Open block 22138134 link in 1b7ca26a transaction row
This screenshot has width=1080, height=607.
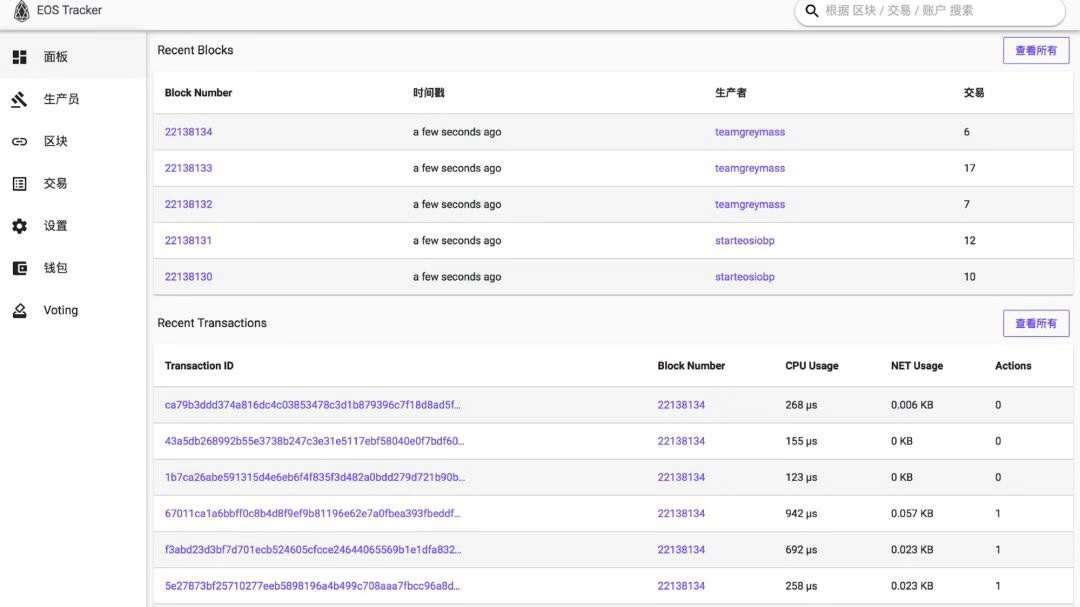click(x=681, y=477)
